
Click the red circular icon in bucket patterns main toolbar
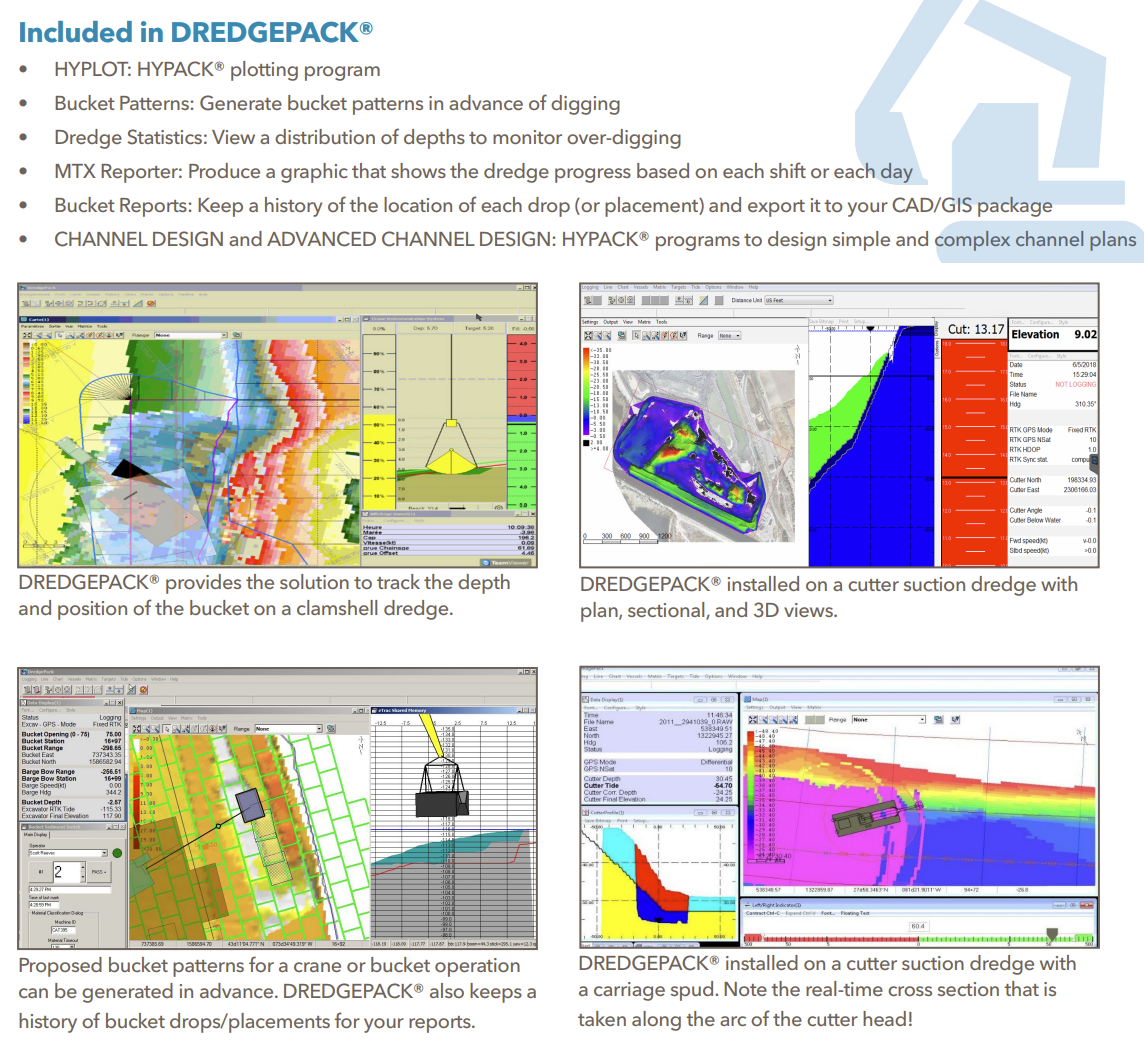(x=144, y=690)
